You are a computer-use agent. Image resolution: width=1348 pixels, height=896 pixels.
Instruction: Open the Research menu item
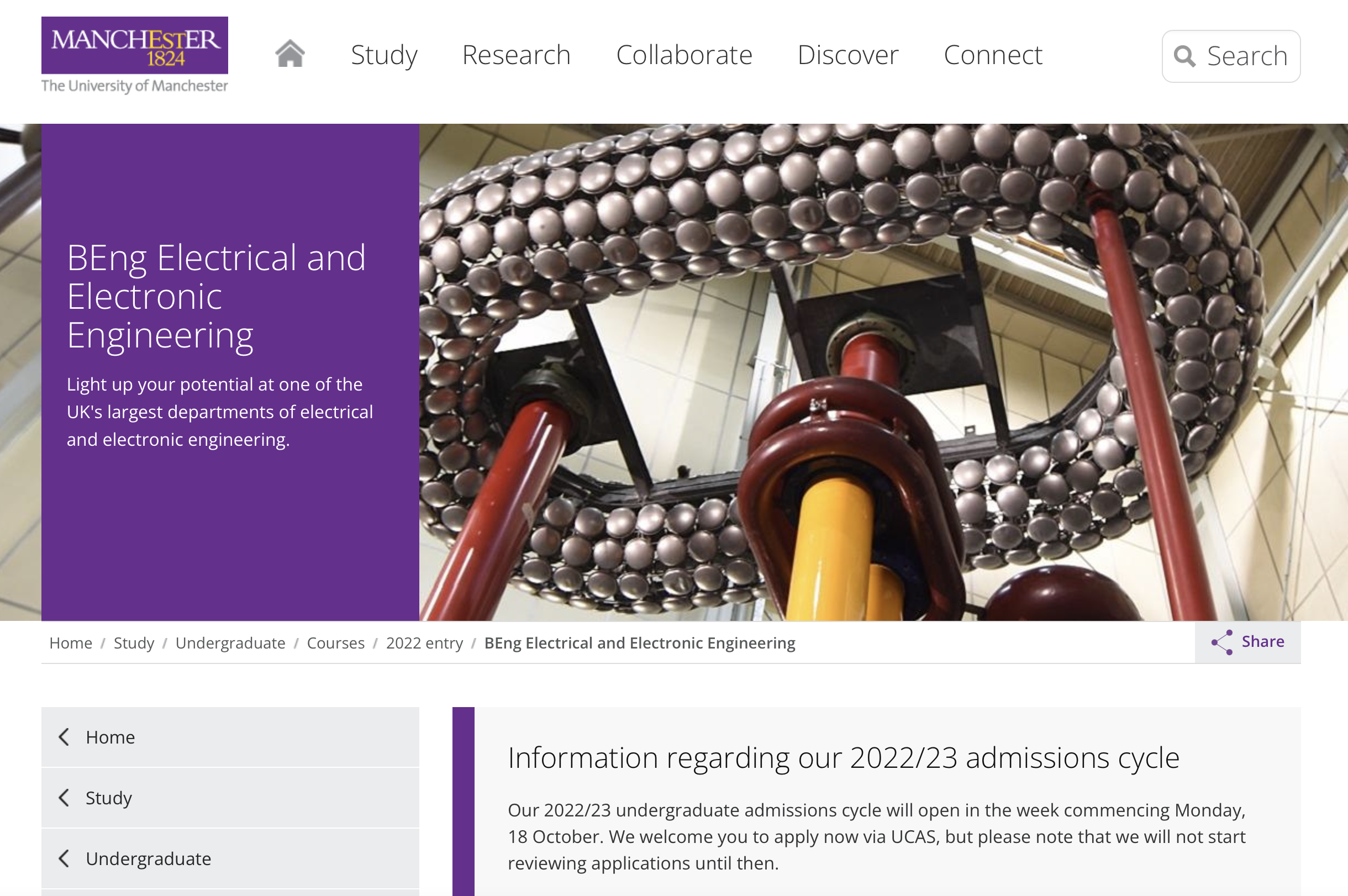(x=516, y=55)
